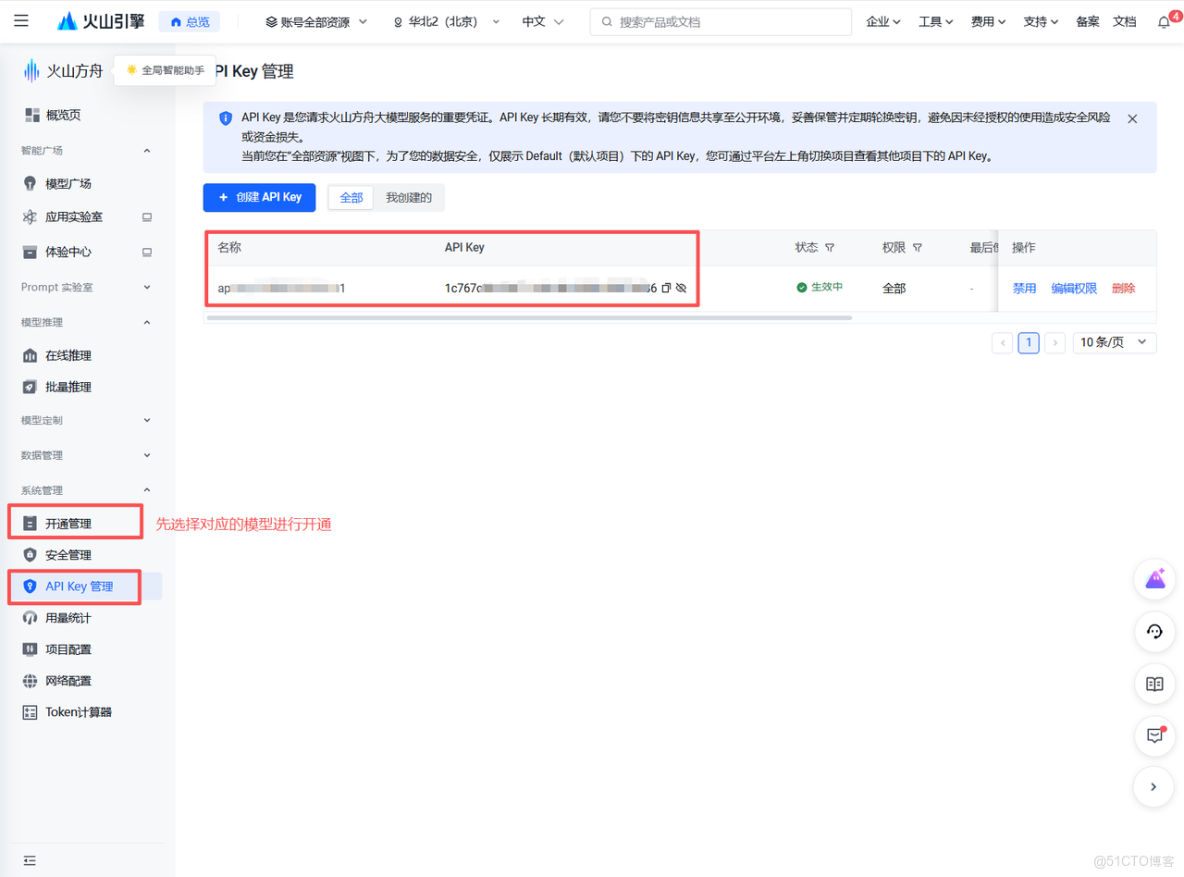Select 在线推理 under 模型推理

point(65,355)
